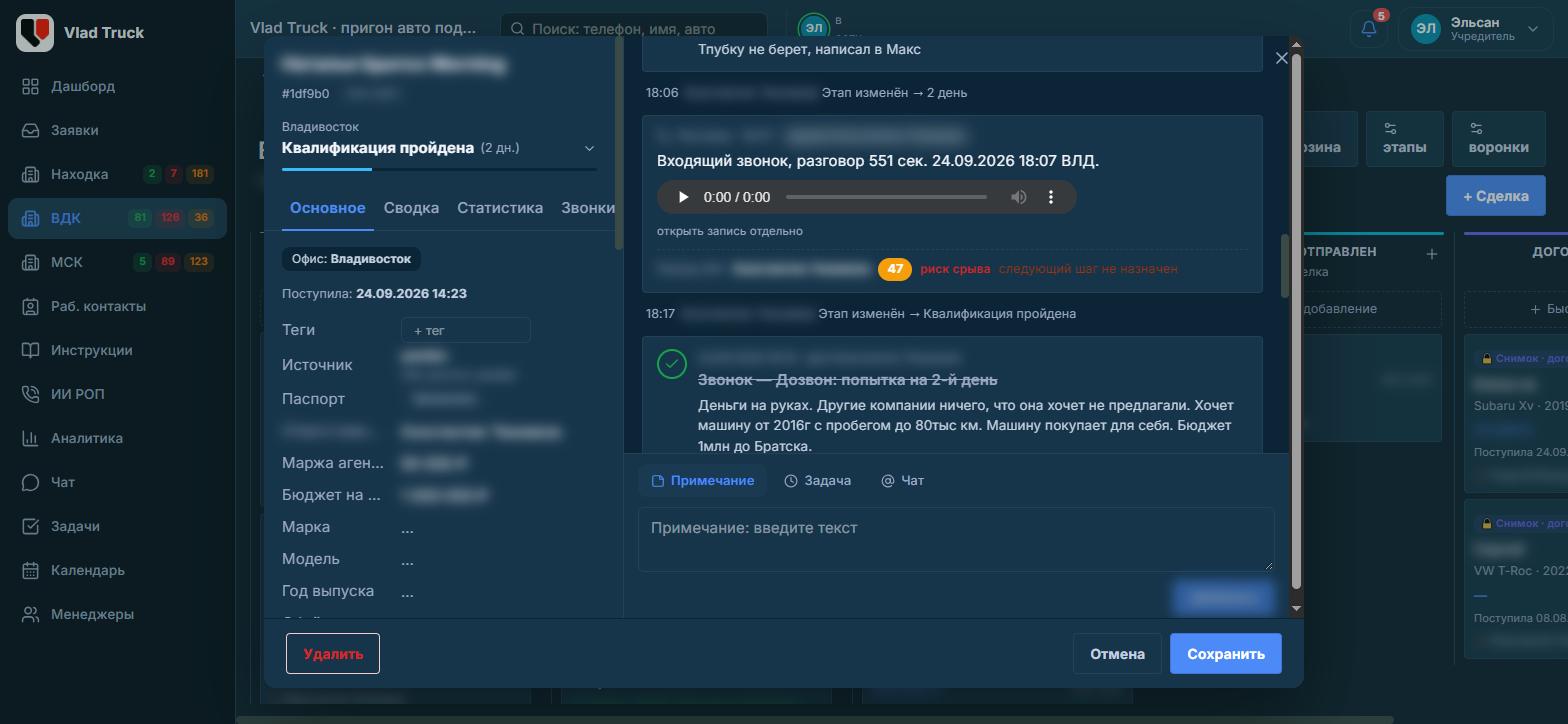Select the Задача mode tab
Screen dimensions: 1568x724
(x=818, y=481)
